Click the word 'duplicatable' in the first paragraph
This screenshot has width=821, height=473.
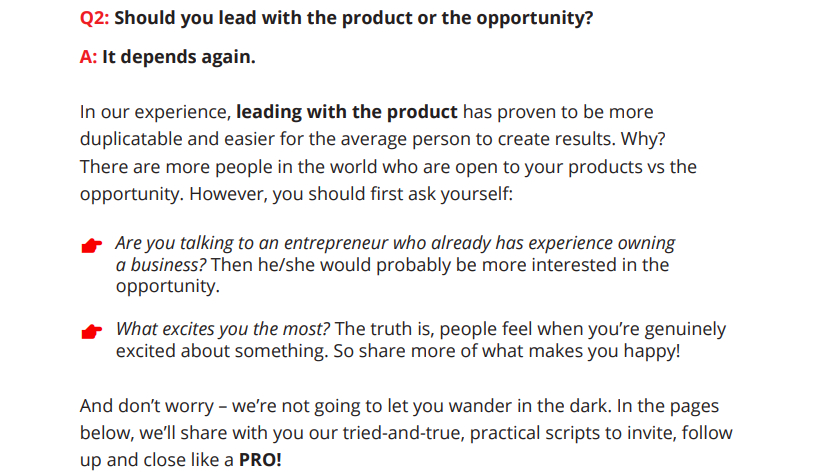pos(129,139)
